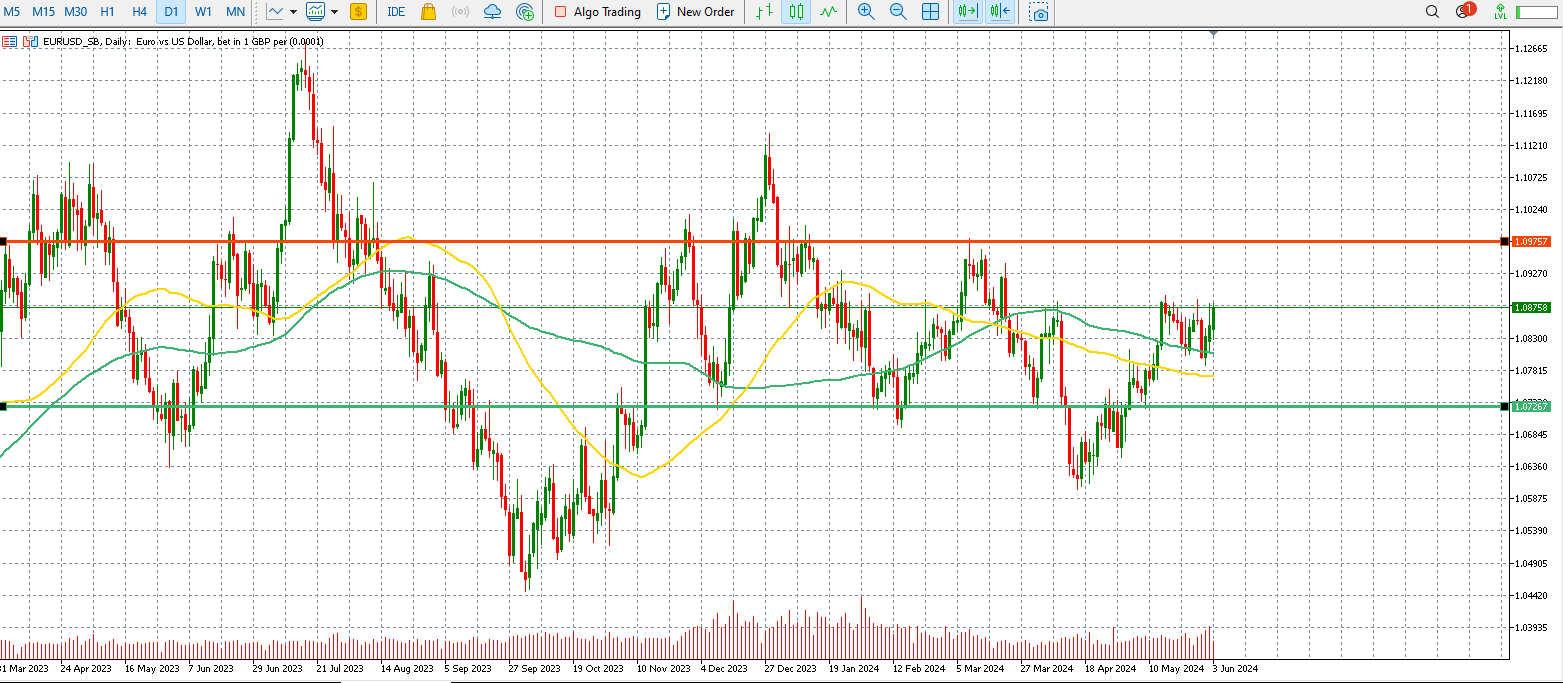The height and width of the screenshot is (683, 1563).
Task: Open the Market shopping bag icon
Action: pyautogui.click(x=428, y=12)
